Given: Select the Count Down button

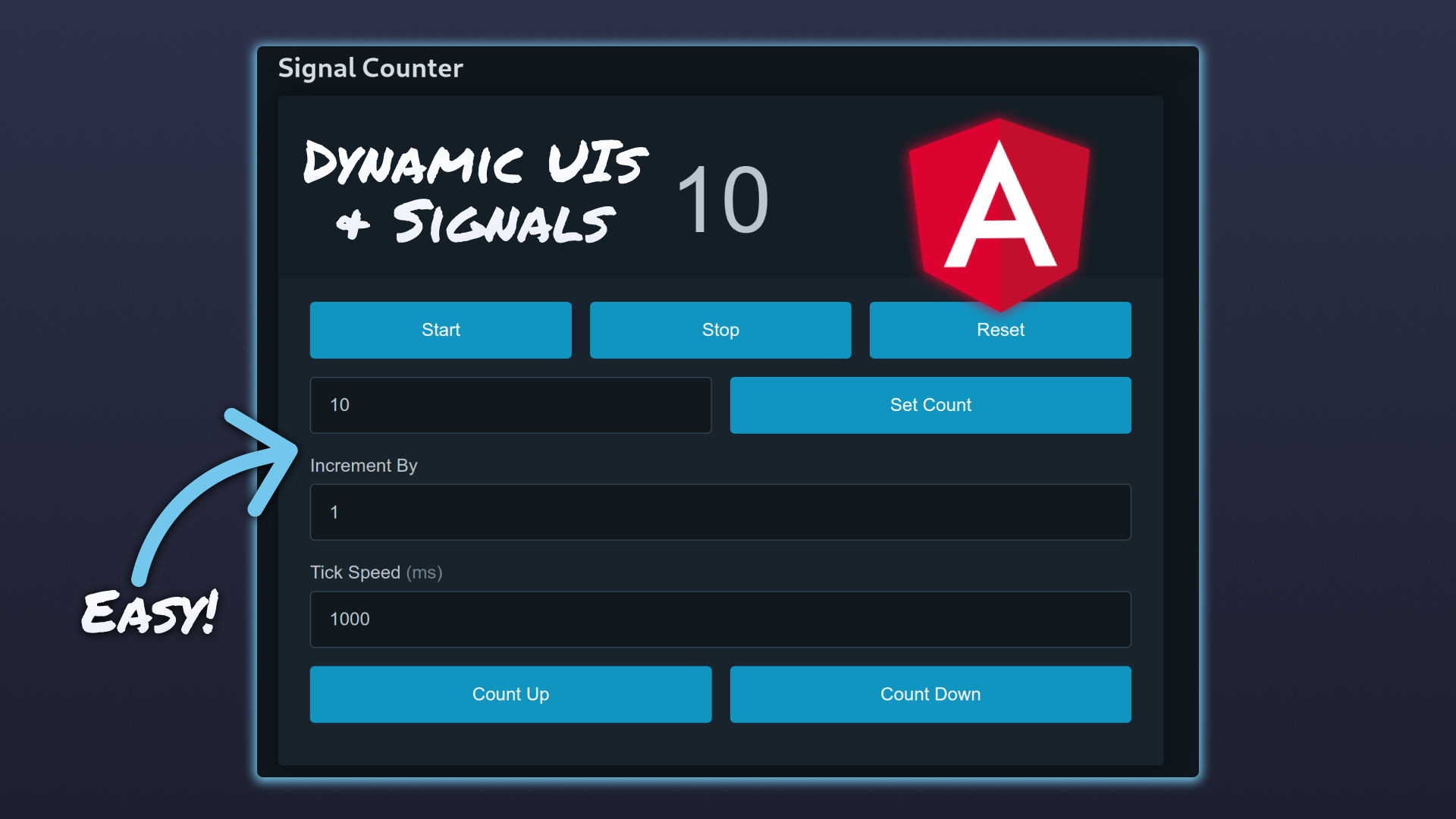Looking at the screenshot, I should pyautogui.click(x=930, y=694).
